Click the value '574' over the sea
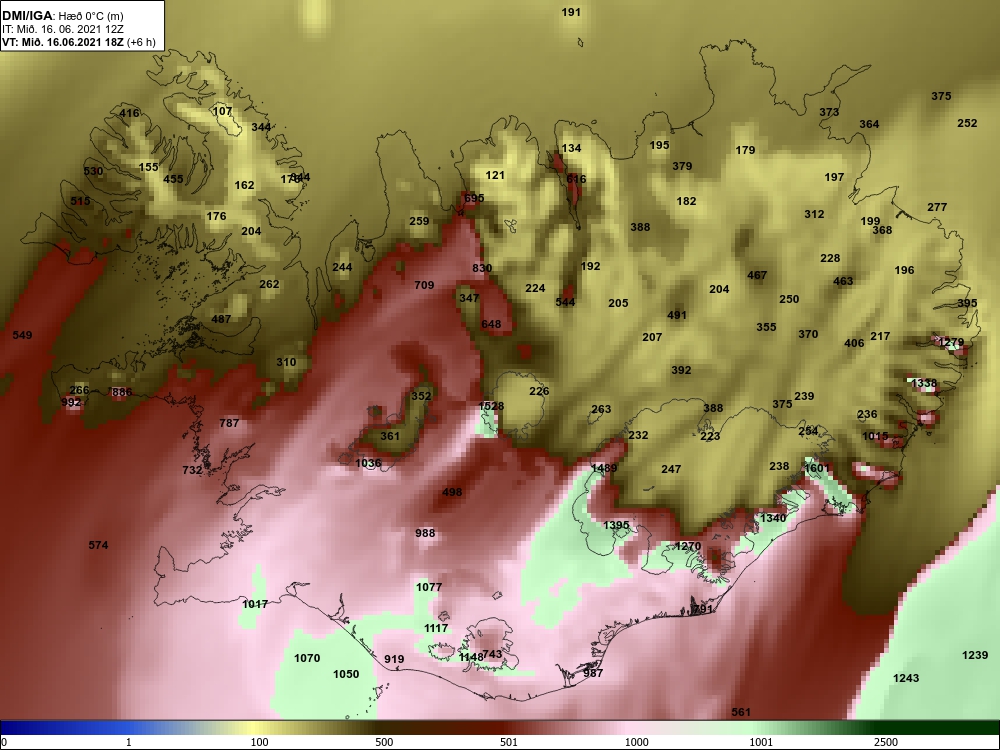Screen dimensions: 1000x750 coord(98,545)
